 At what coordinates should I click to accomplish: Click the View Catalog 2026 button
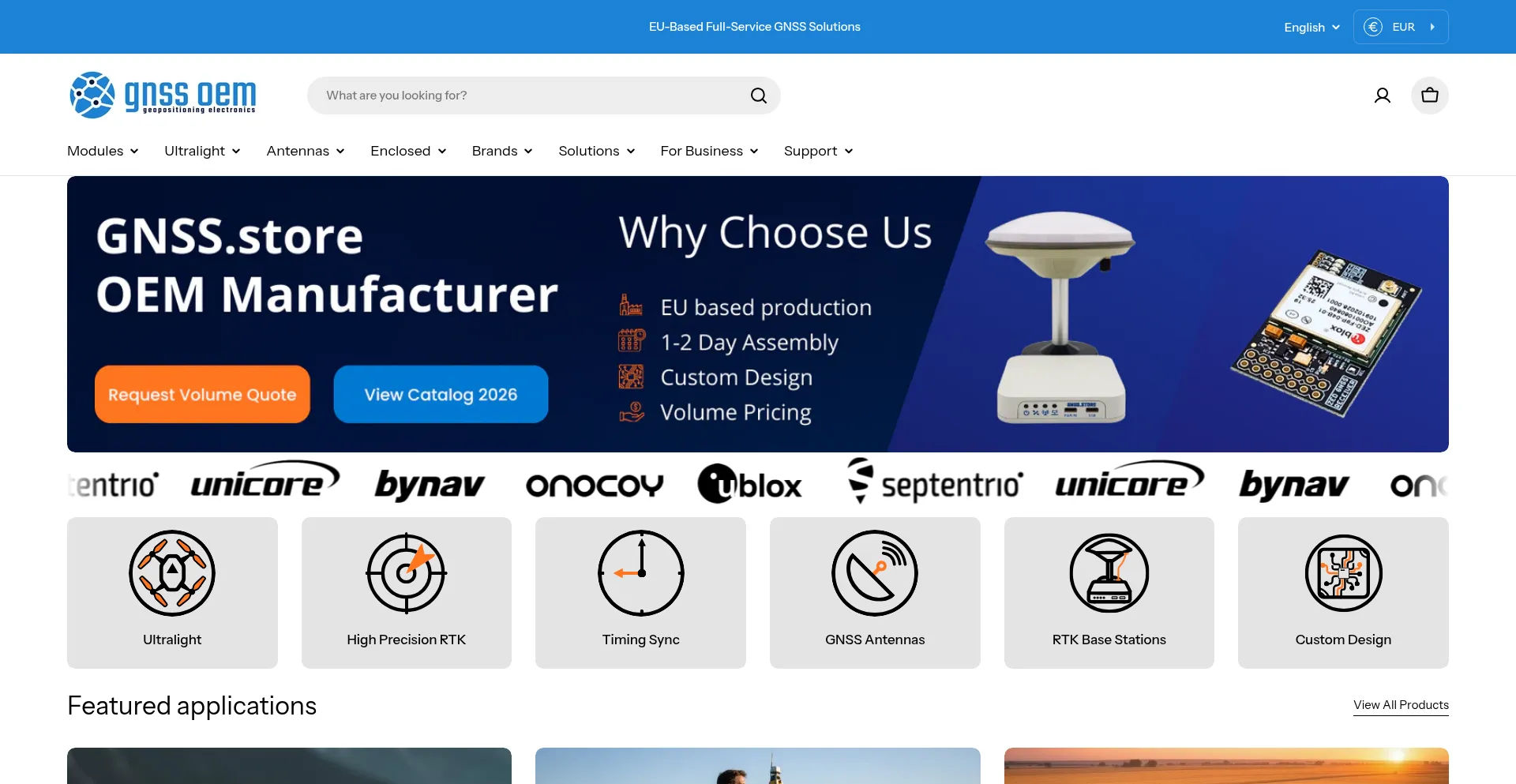click(441, 394)
